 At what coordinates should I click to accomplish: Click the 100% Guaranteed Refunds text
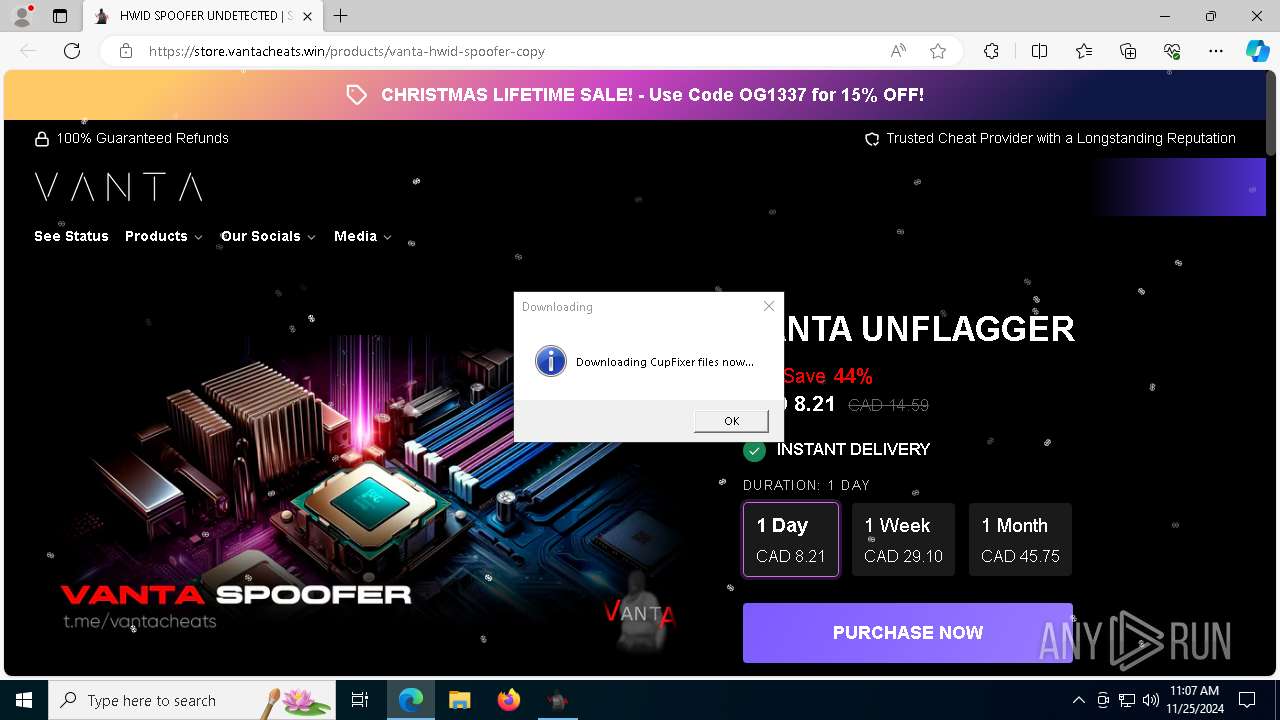pyautogui.click(x=142, y=138)
